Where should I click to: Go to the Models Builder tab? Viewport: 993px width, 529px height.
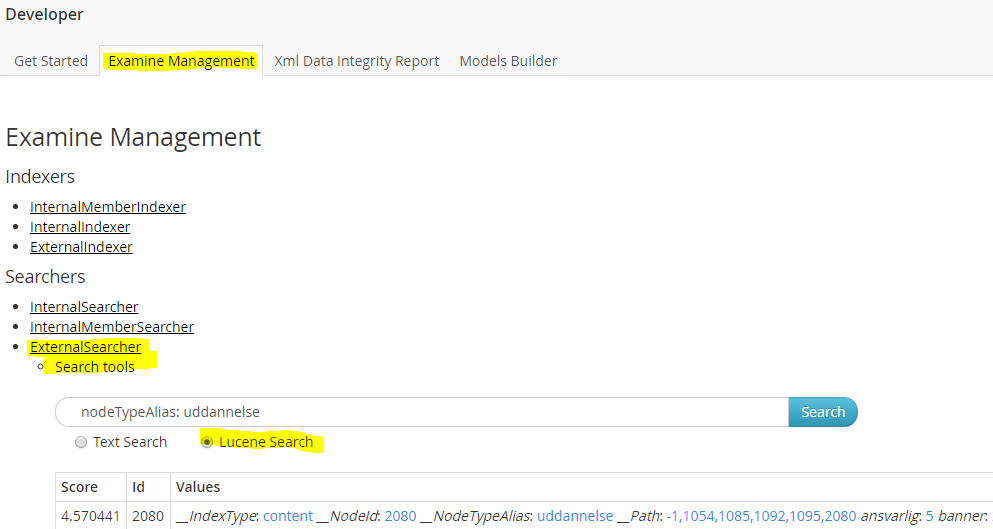508,61
